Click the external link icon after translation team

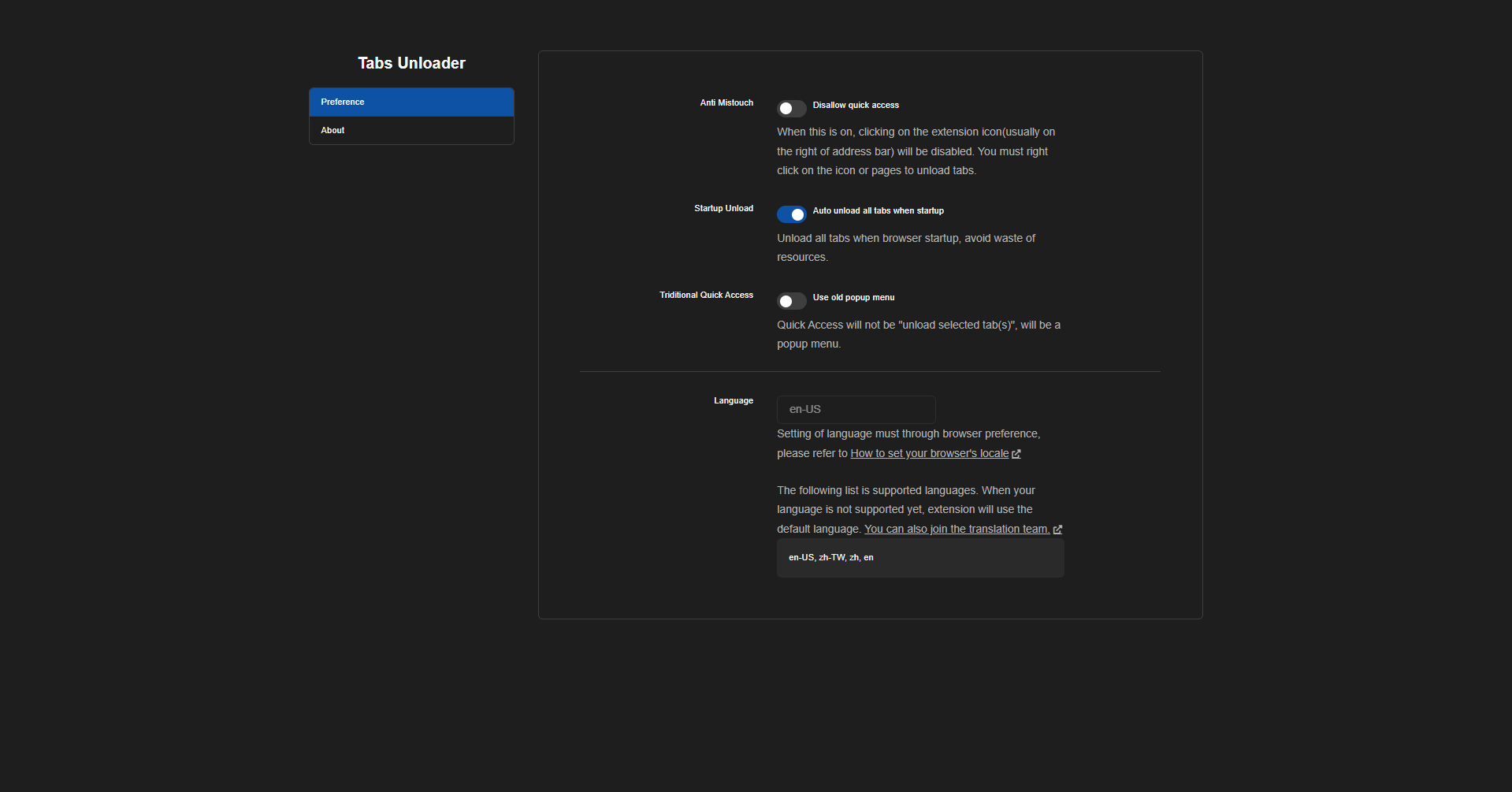(1057, 530)
